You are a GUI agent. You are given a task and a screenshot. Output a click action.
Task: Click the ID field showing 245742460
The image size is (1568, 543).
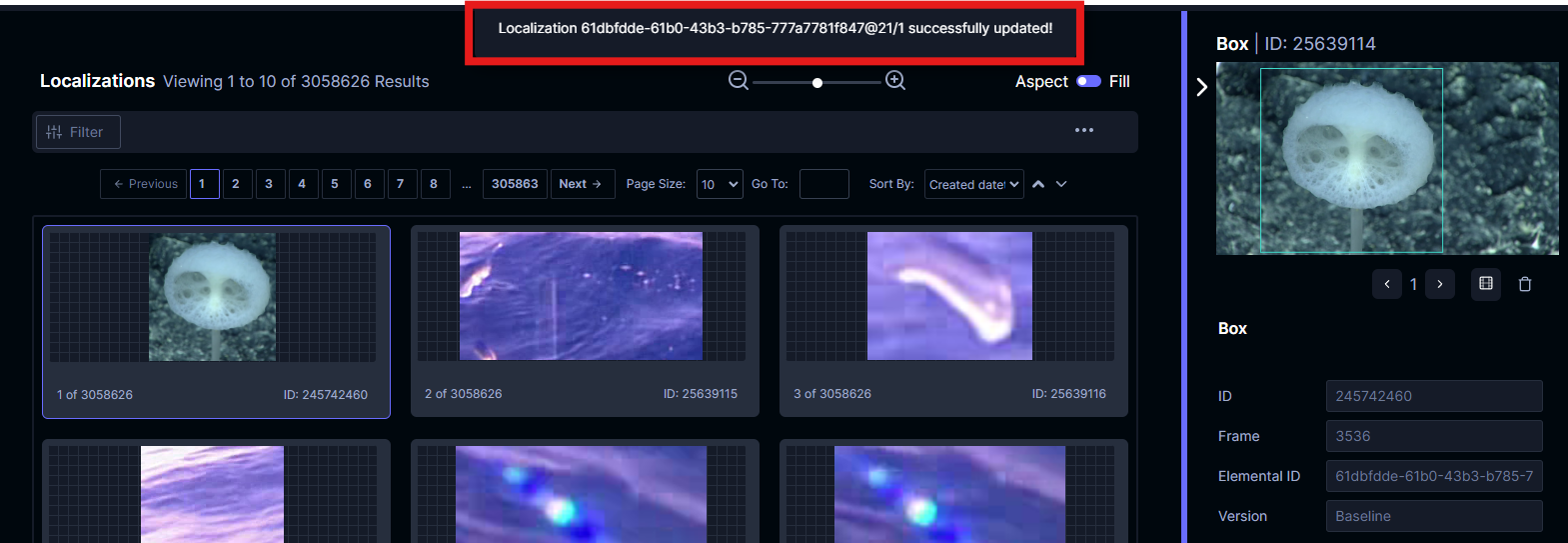pos(1434,396)
